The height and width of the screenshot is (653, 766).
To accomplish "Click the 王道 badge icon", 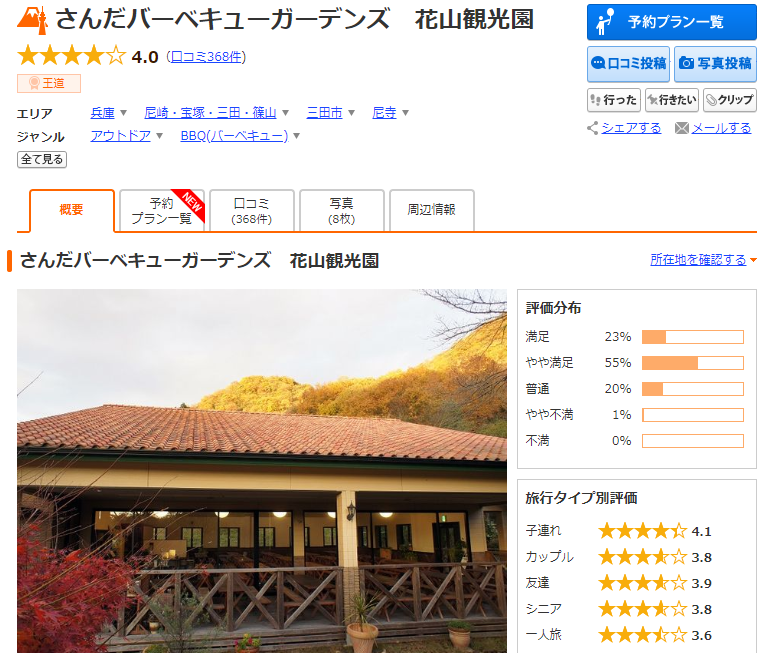I will tap(49, 84).
